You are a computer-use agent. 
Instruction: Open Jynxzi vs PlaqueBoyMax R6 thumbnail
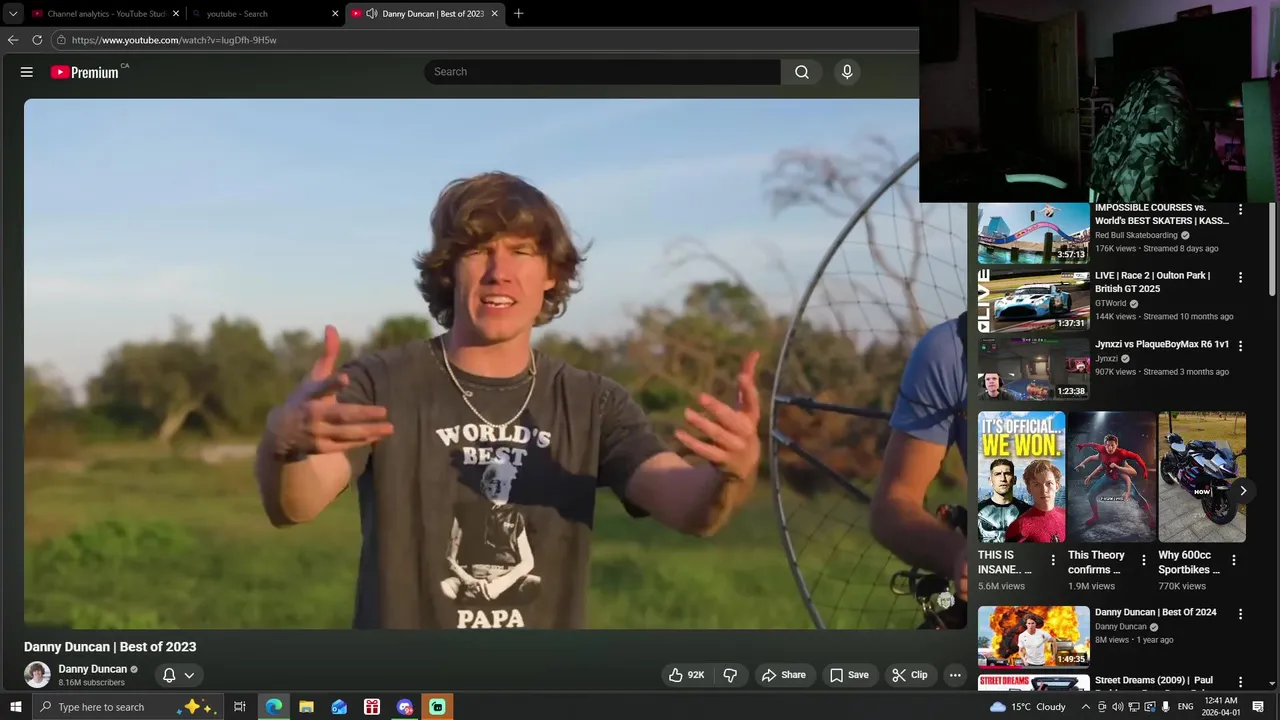[1033, 369]
